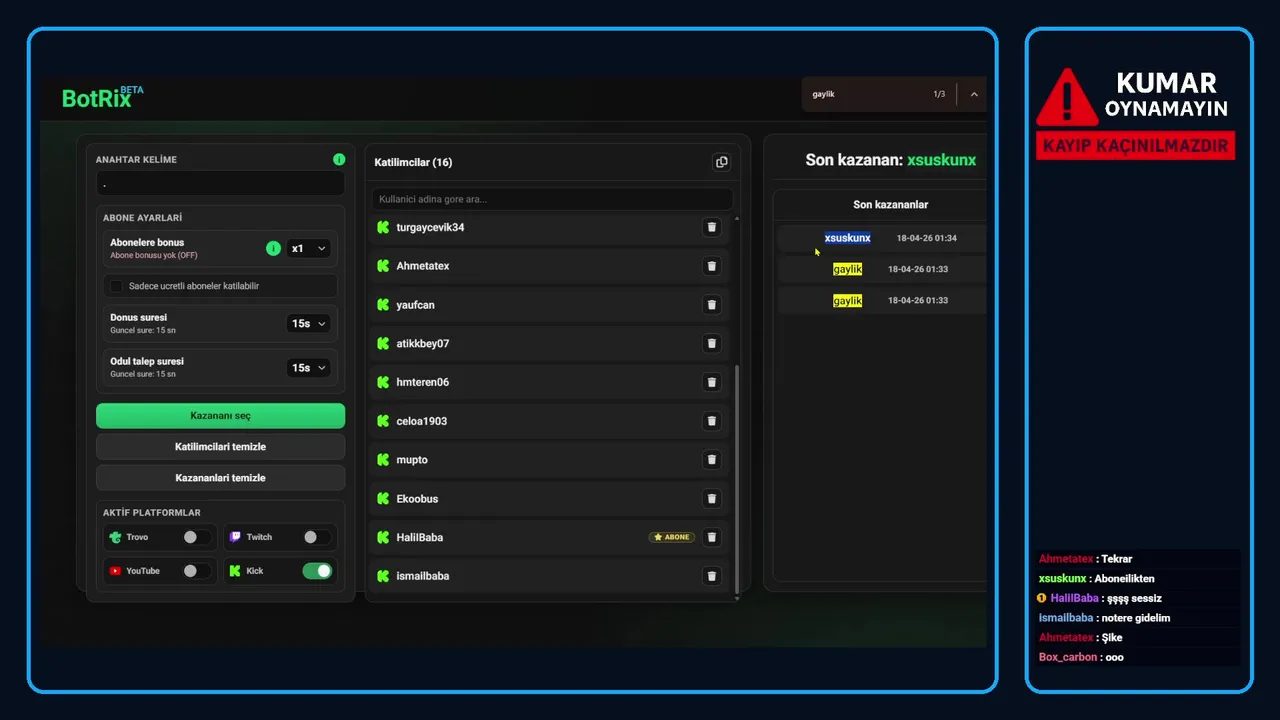Screen dimensions: 1280x720
Task: Copy participants list with copy icon
Action: click(x=722, y=162)
